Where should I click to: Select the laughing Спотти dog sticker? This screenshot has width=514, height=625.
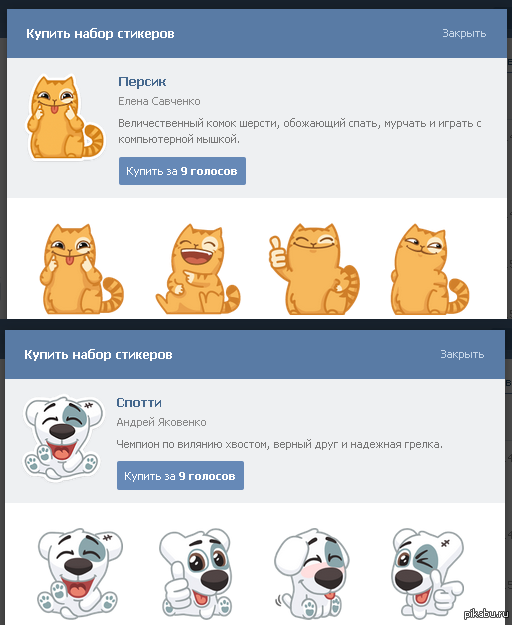[80, 574]
